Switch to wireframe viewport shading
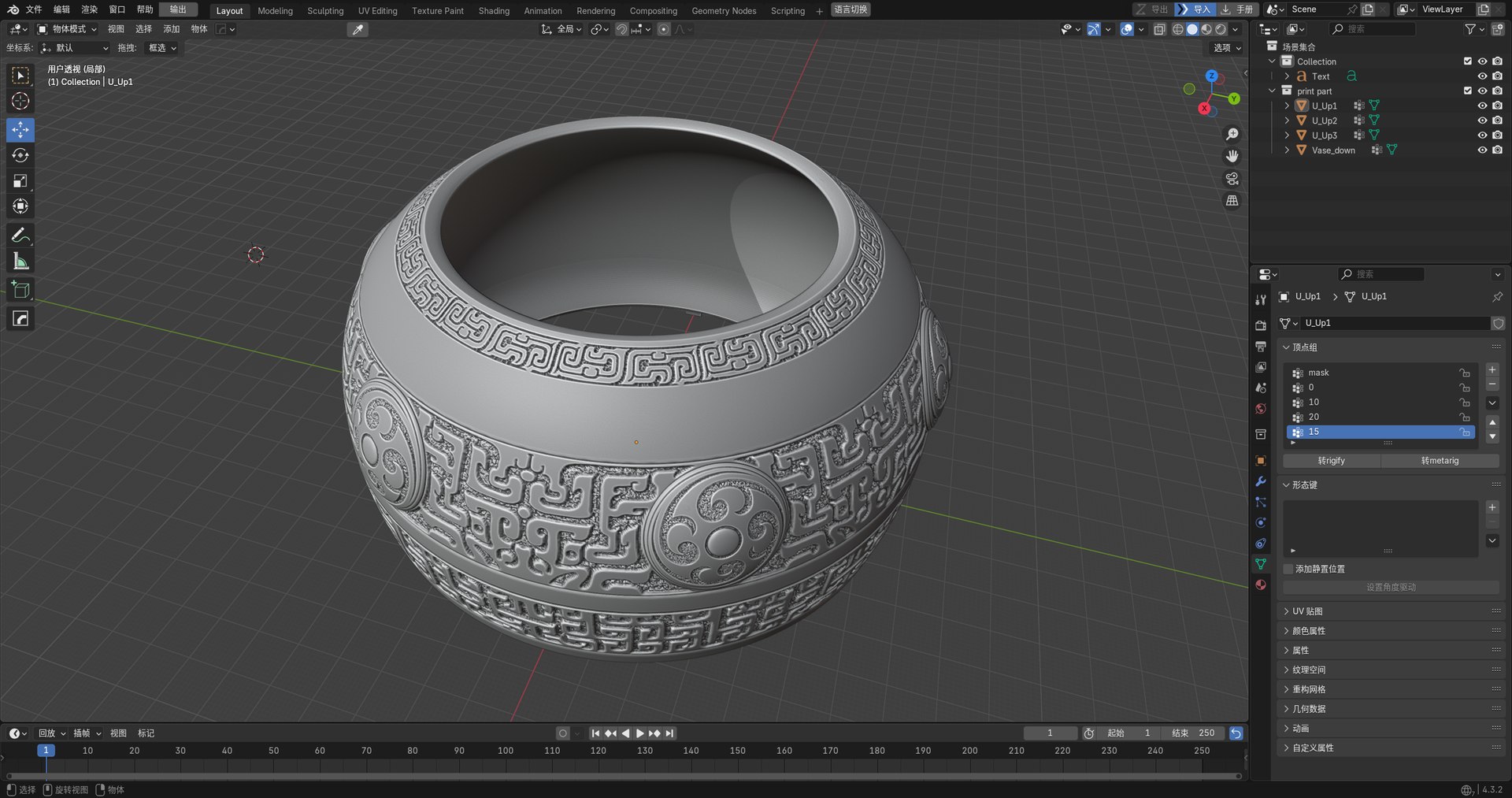This screenshot has height=798, width=1512. pos(1178,29)
